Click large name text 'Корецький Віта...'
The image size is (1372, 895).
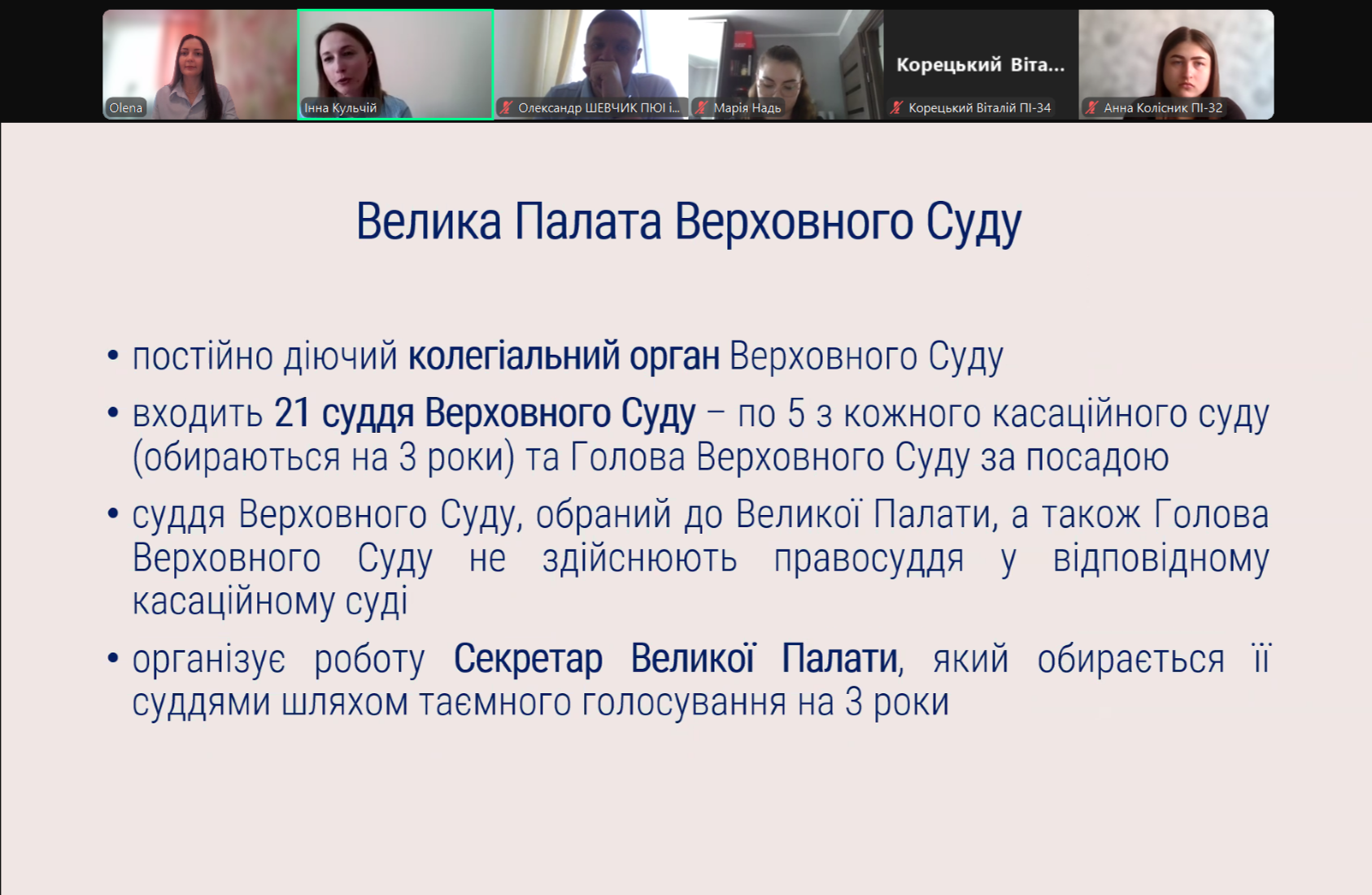point(981,65)
